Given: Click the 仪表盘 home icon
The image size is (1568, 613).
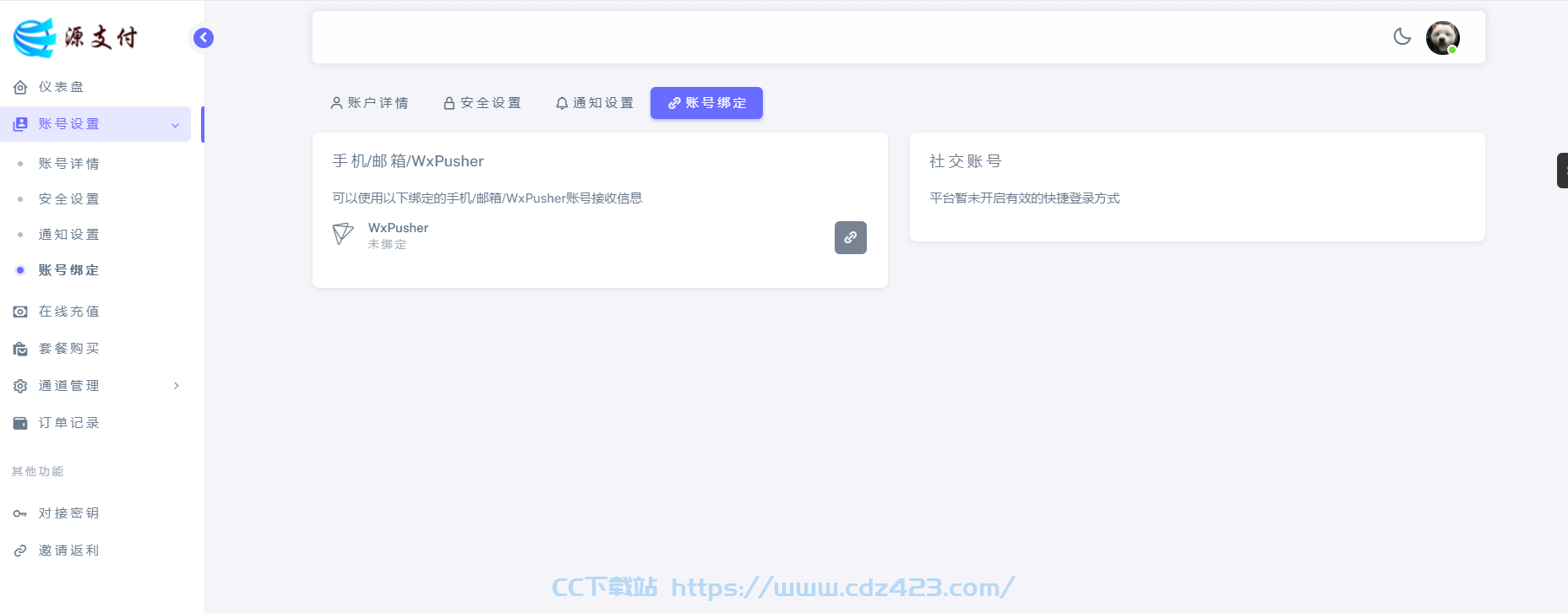Looking at the screenshot, I should (x=20, y=87).
